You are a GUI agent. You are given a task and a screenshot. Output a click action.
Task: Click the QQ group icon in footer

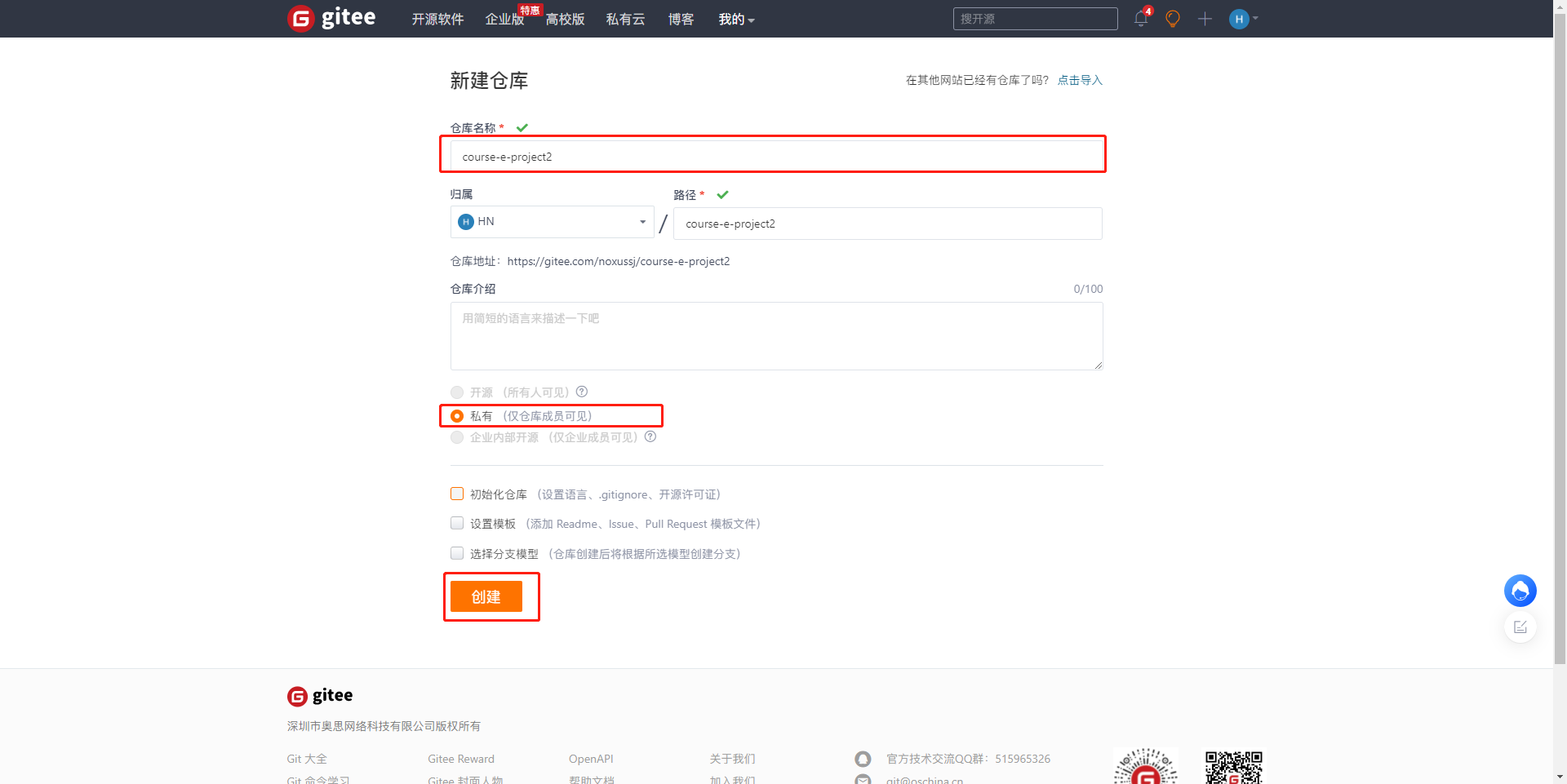coord(863,759)
